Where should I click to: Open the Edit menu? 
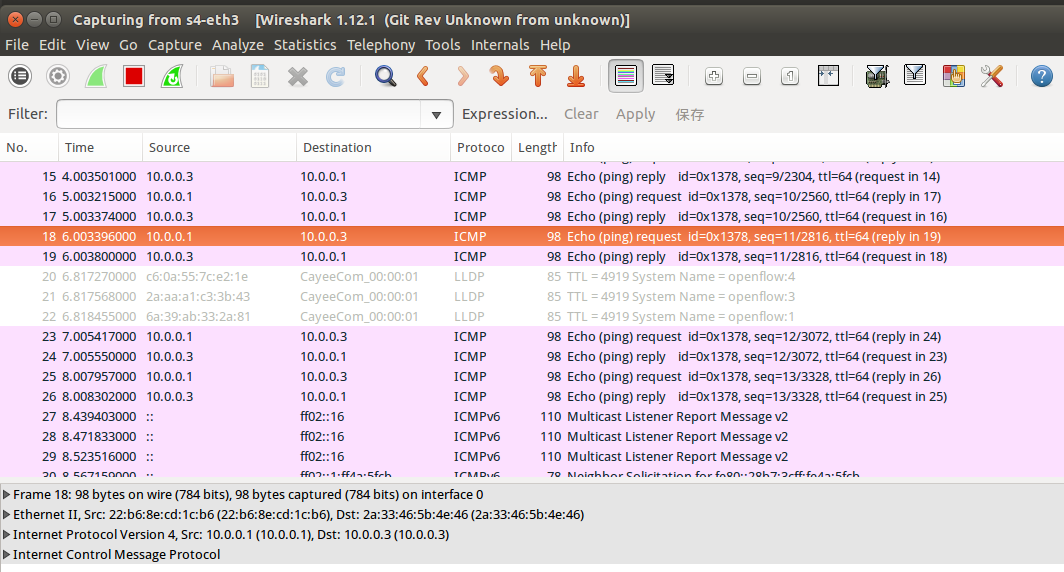(52, 45)
